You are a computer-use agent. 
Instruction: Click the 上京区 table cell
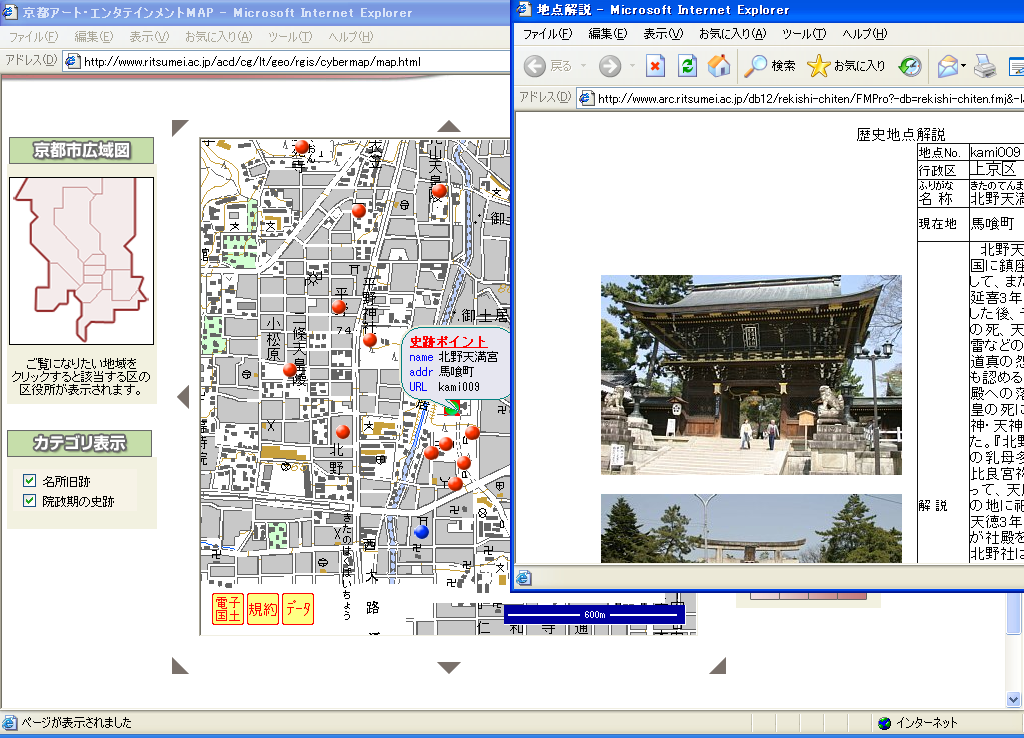[996, 169]
